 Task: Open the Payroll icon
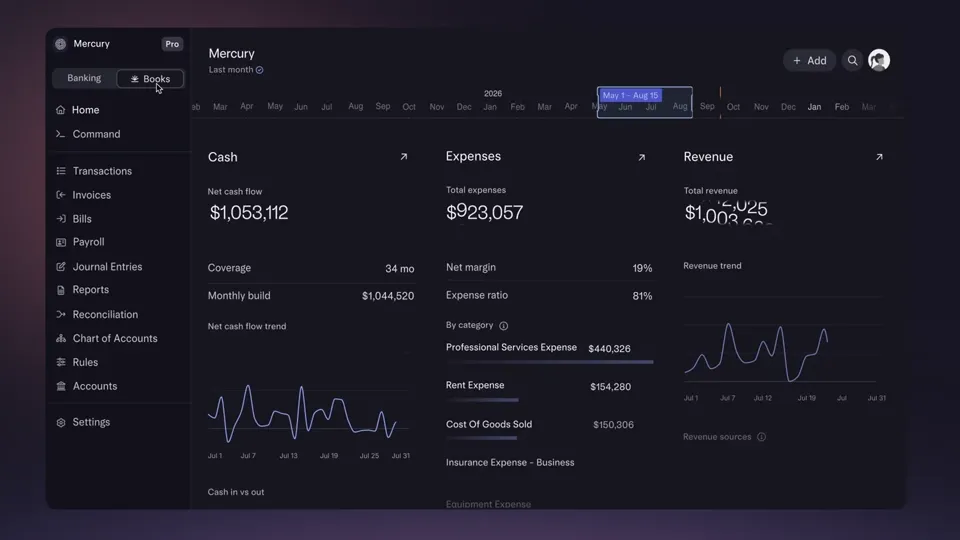[61, 242]
